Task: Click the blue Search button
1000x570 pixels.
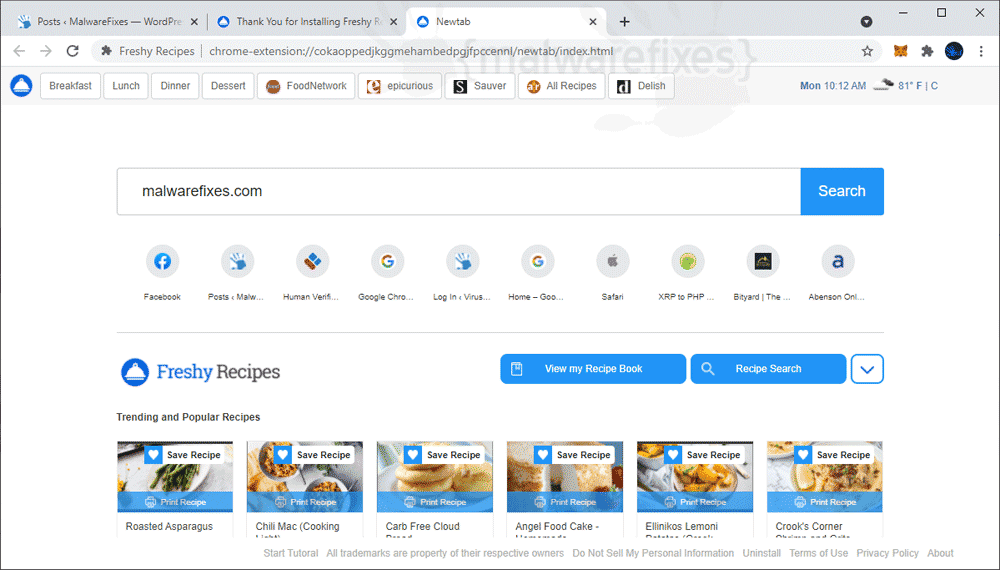Action: [842, 191]
